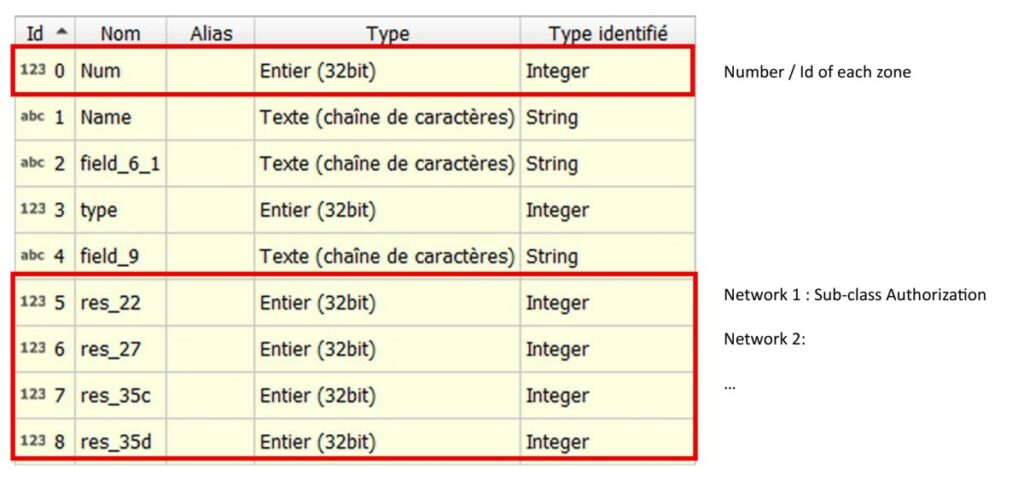Click the integer type icon for Num

[33, 71]
